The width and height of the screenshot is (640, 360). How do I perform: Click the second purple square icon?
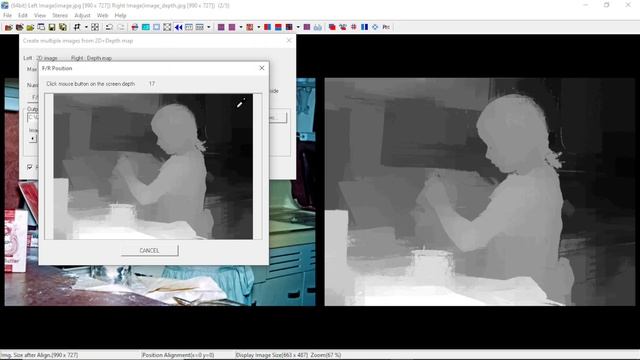pyautogui.click(x=232, y=27)
